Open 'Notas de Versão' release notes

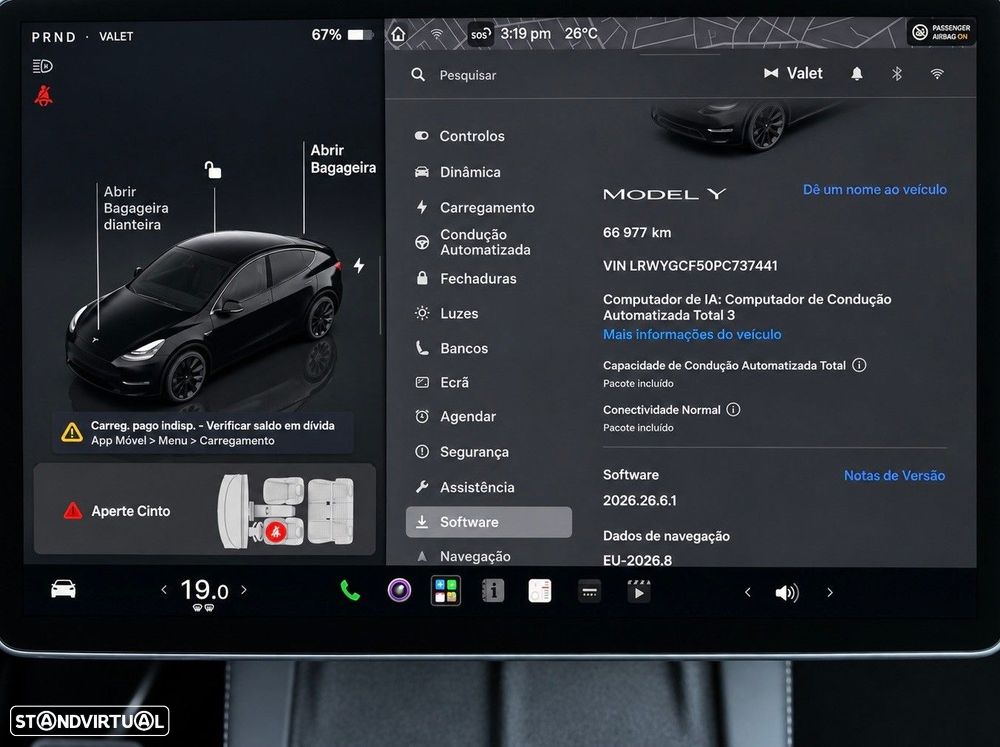click(x=894, y=475)
